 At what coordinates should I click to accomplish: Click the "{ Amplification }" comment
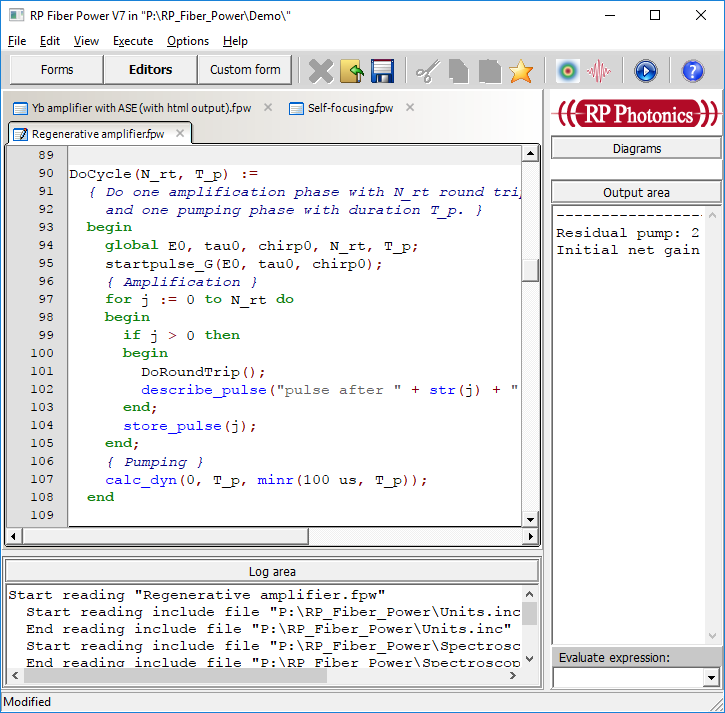tap(181, 282)
